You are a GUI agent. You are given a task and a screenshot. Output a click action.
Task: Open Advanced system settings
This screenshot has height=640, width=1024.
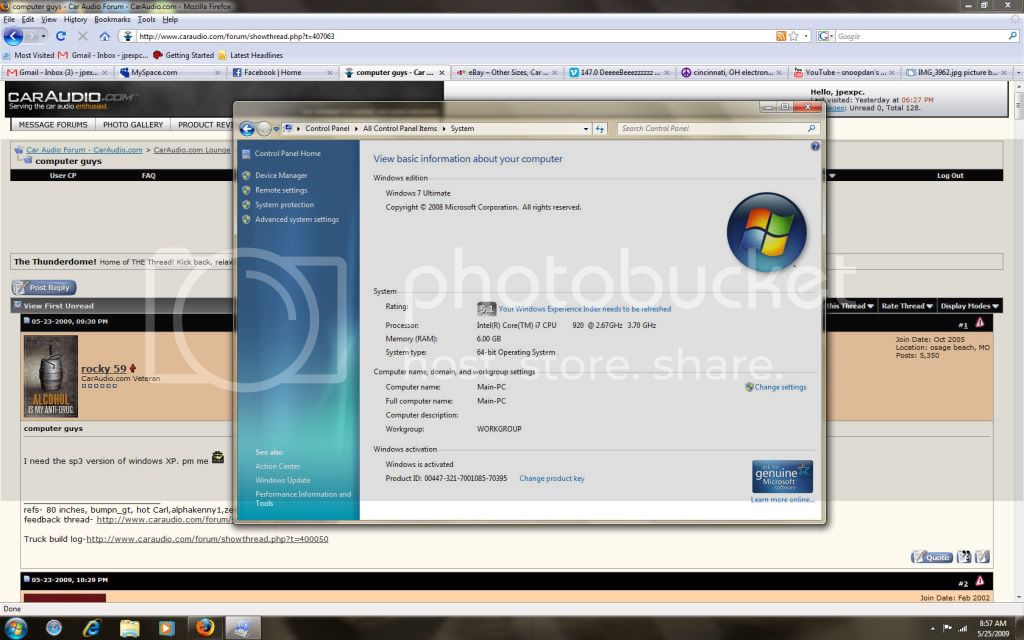[x=296, y=219]
